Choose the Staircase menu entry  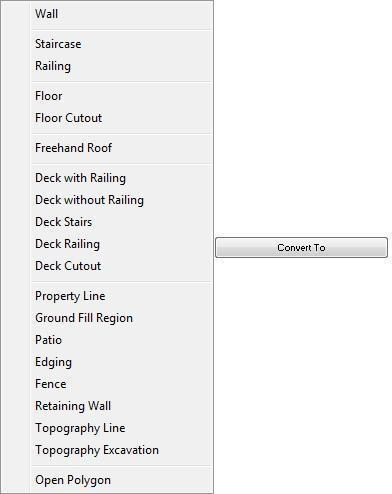coord(122,44)
